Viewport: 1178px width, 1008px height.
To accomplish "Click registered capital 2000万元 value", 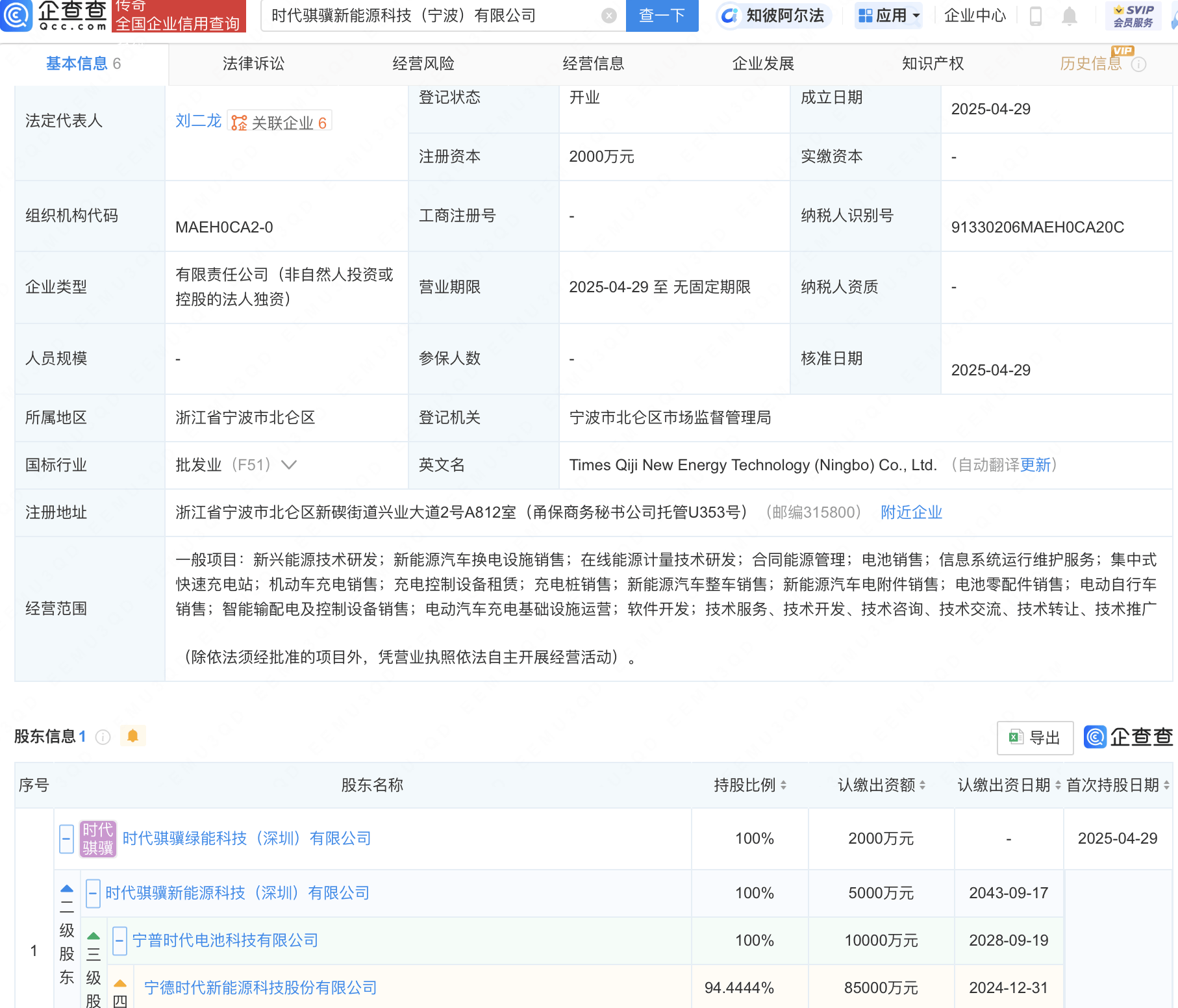I will coord(601,157).
